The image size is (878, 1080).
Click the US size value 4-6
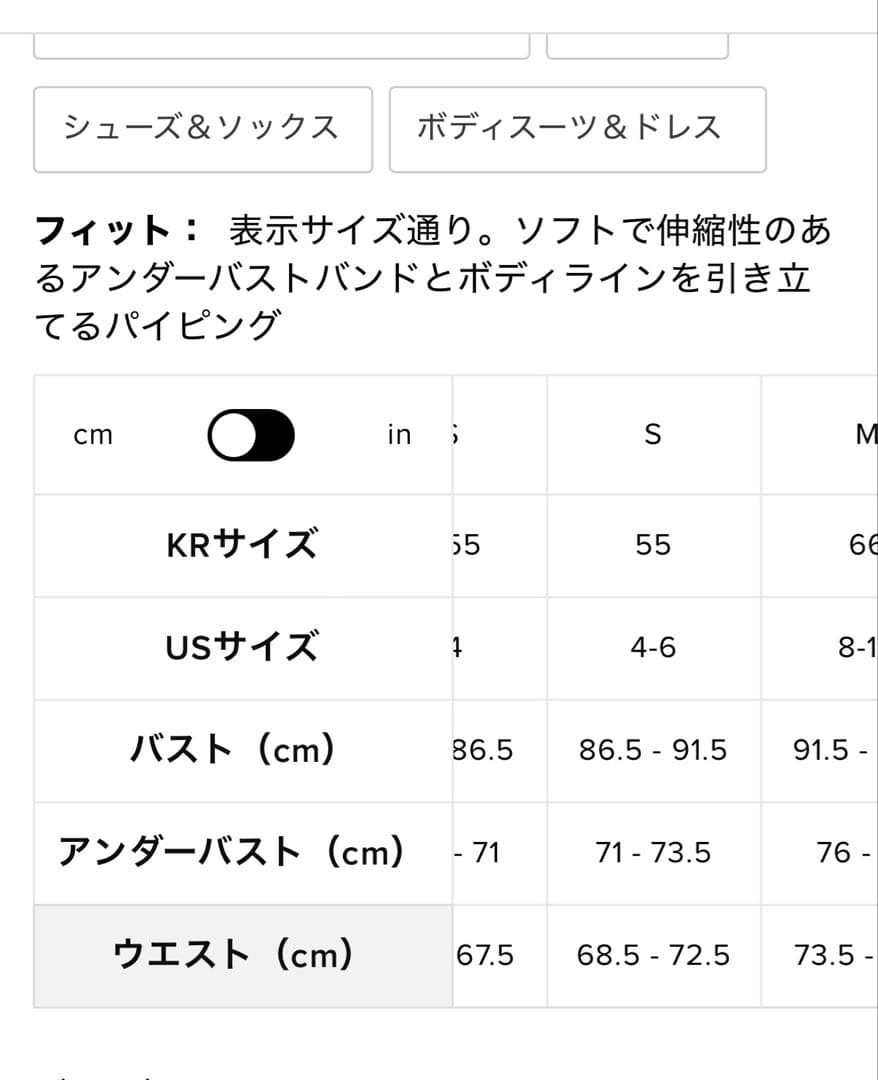click(652, 647)
